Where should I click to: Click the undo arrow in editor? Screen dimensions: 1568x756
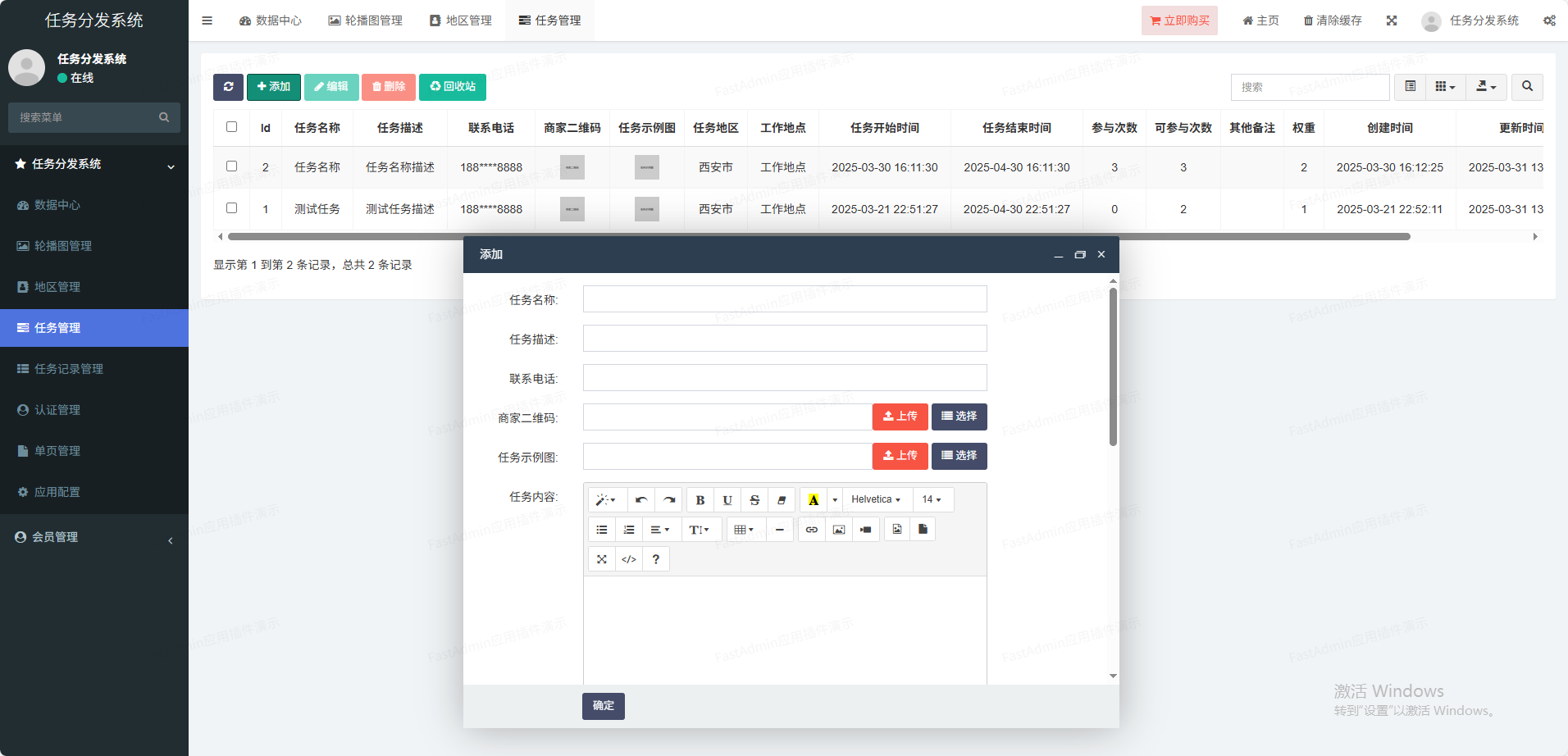pos(641,500)
